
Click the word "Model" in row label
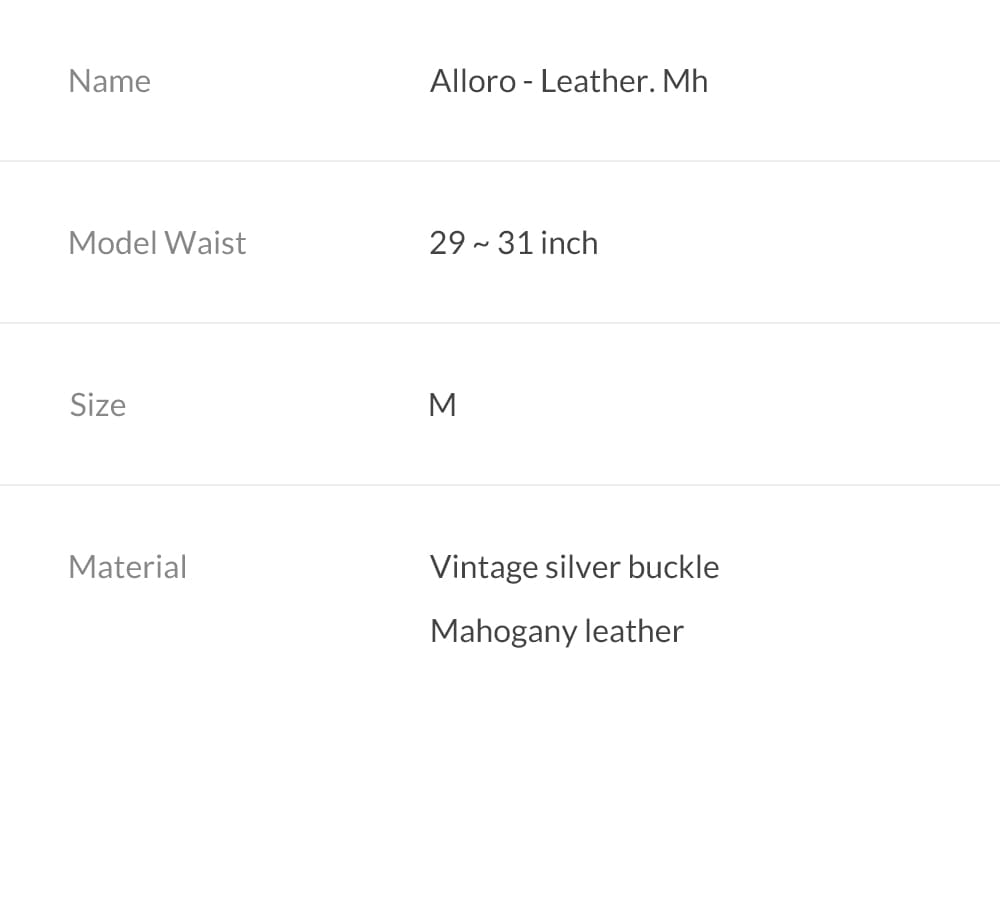click(x=112, y=243)
